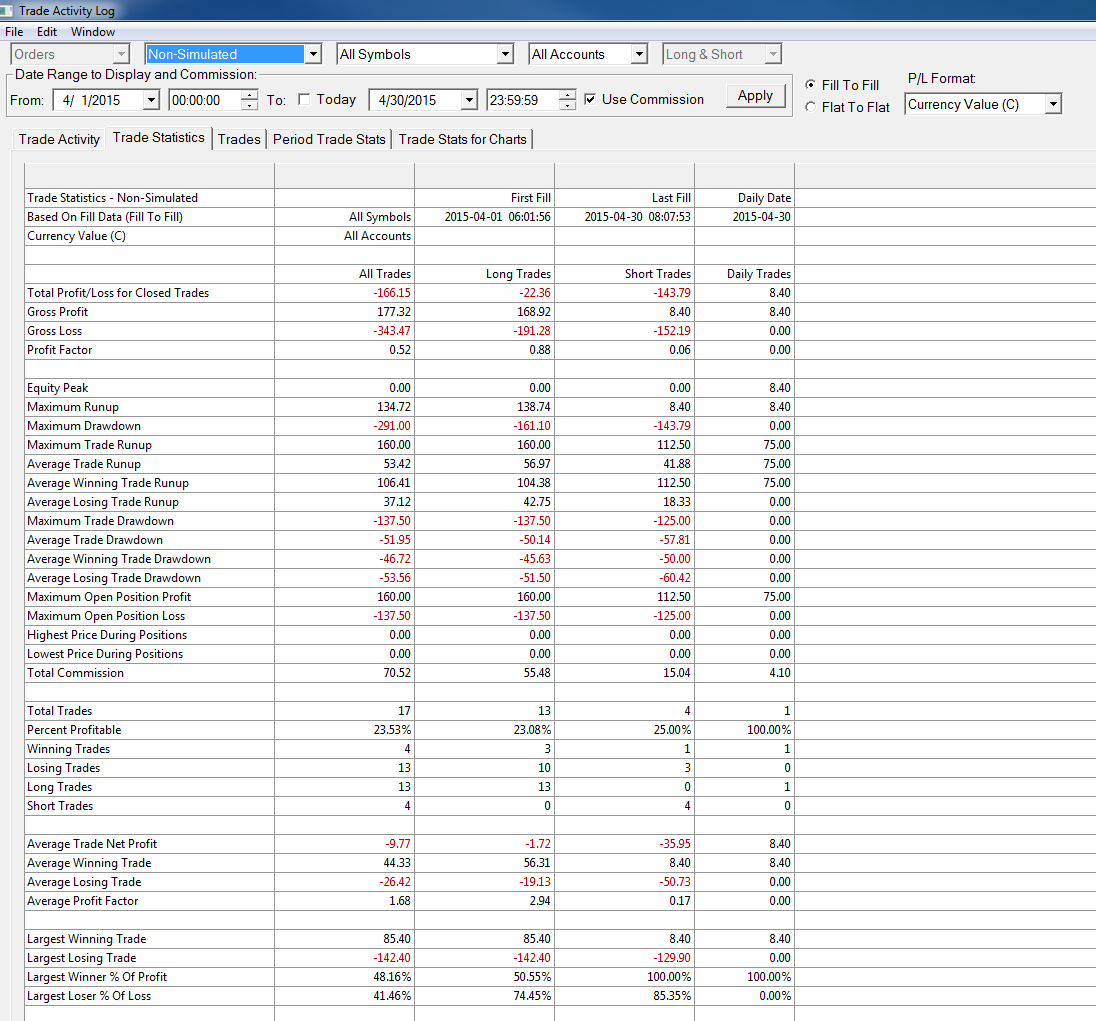Open the All Accounts dropdown
The width and height of the screenshot is (1096, 1021).
point(639,55)
